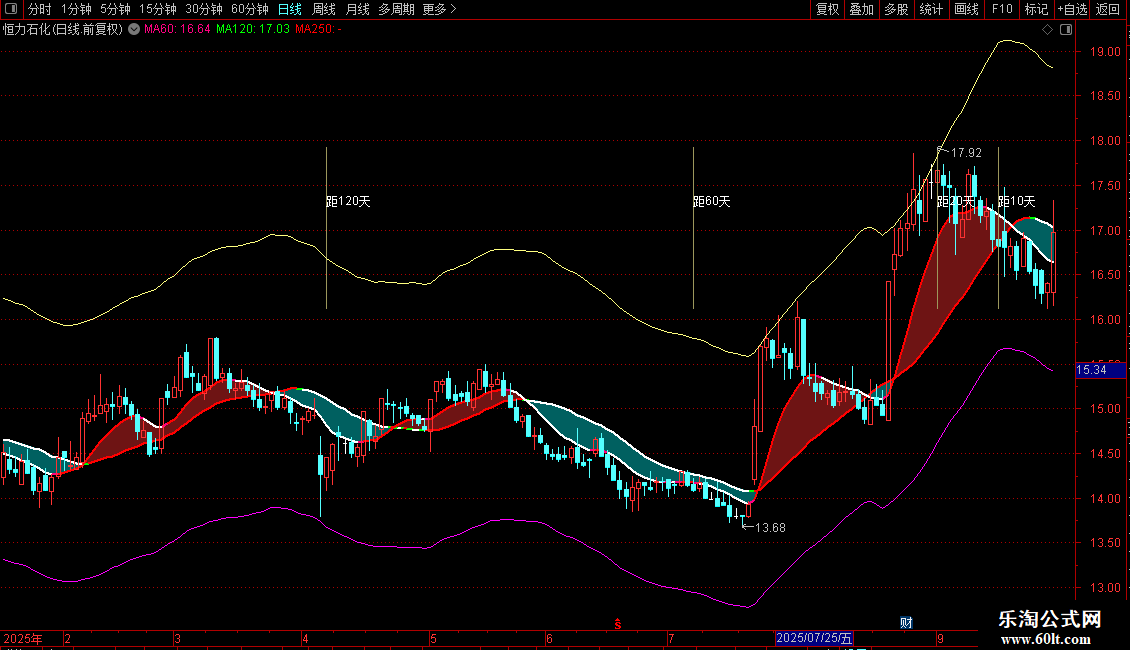This screenshot has width=1130, height=650.
Task: Click the red $ dividend marker on timeline
Action: (x=618, y=624)
